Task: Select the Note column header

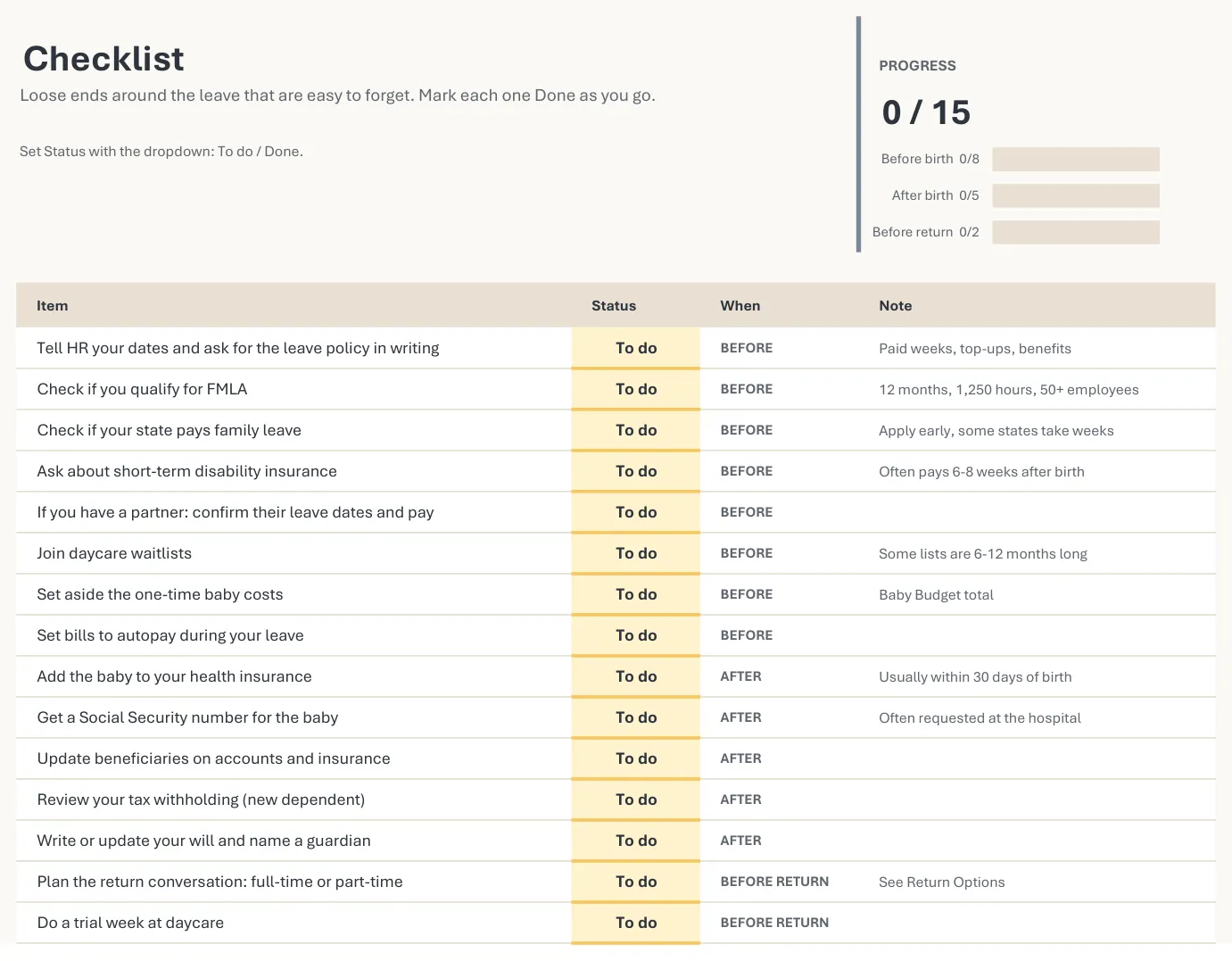Action: (896, 306)
